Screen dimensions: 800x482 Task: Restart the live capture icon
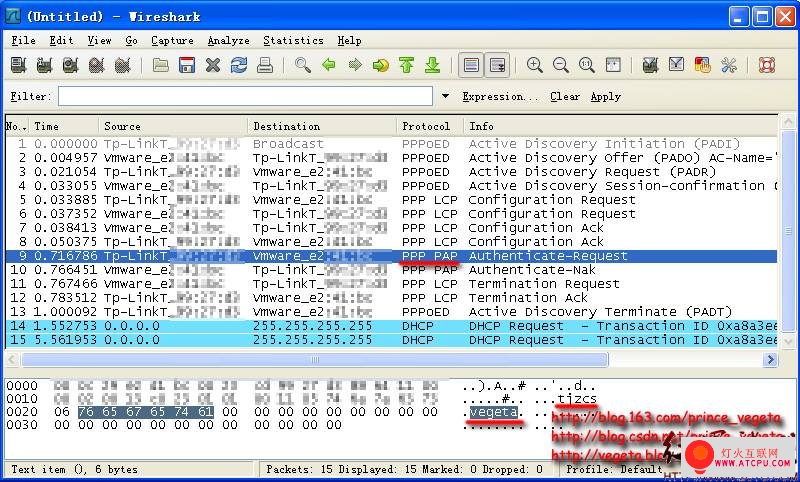tap(122, 65)
